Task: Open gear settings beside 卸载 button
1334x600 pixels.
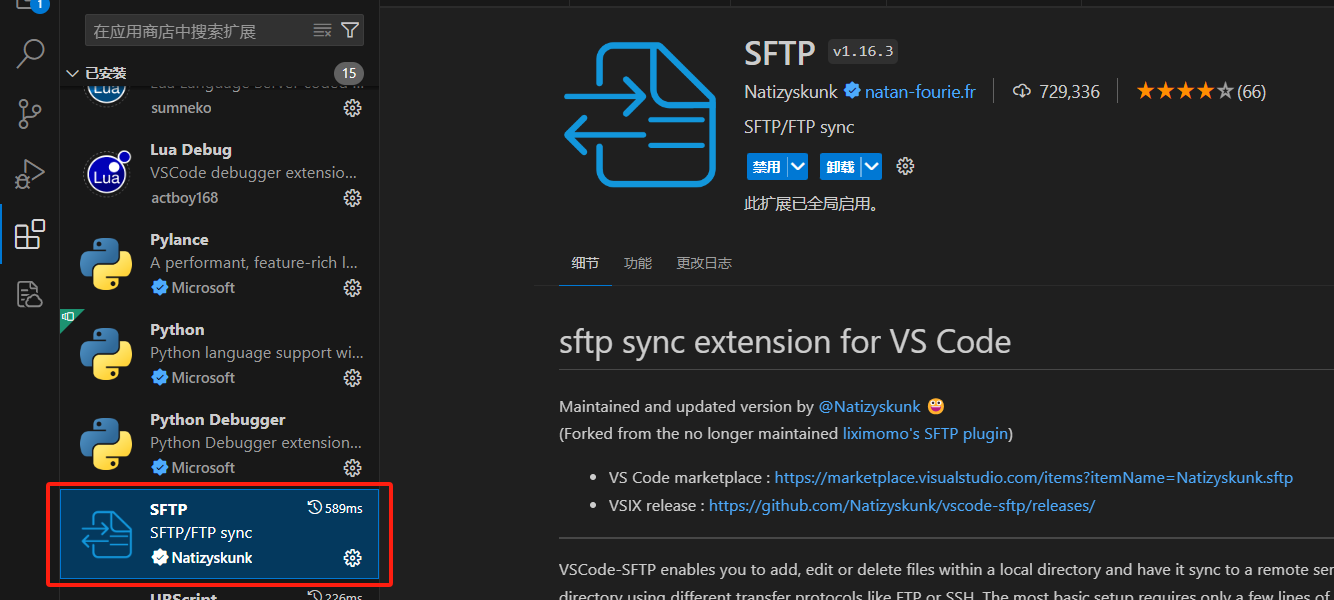Action: (905, 166)
